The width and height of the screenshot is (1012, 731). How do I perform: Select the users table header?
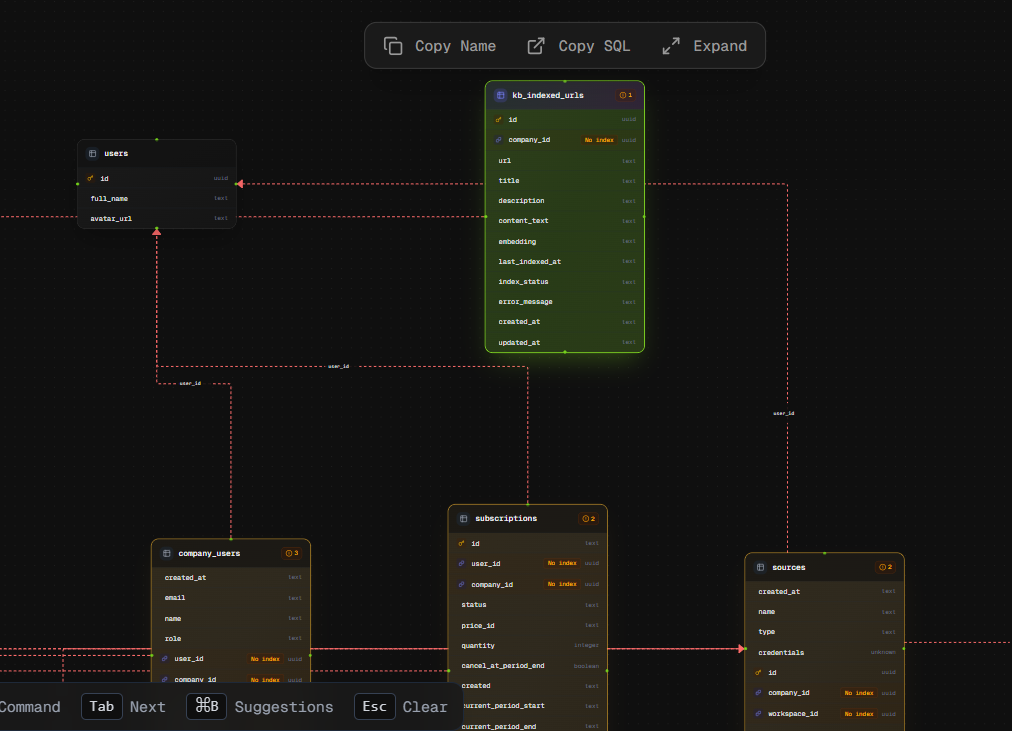click(157, 153)
